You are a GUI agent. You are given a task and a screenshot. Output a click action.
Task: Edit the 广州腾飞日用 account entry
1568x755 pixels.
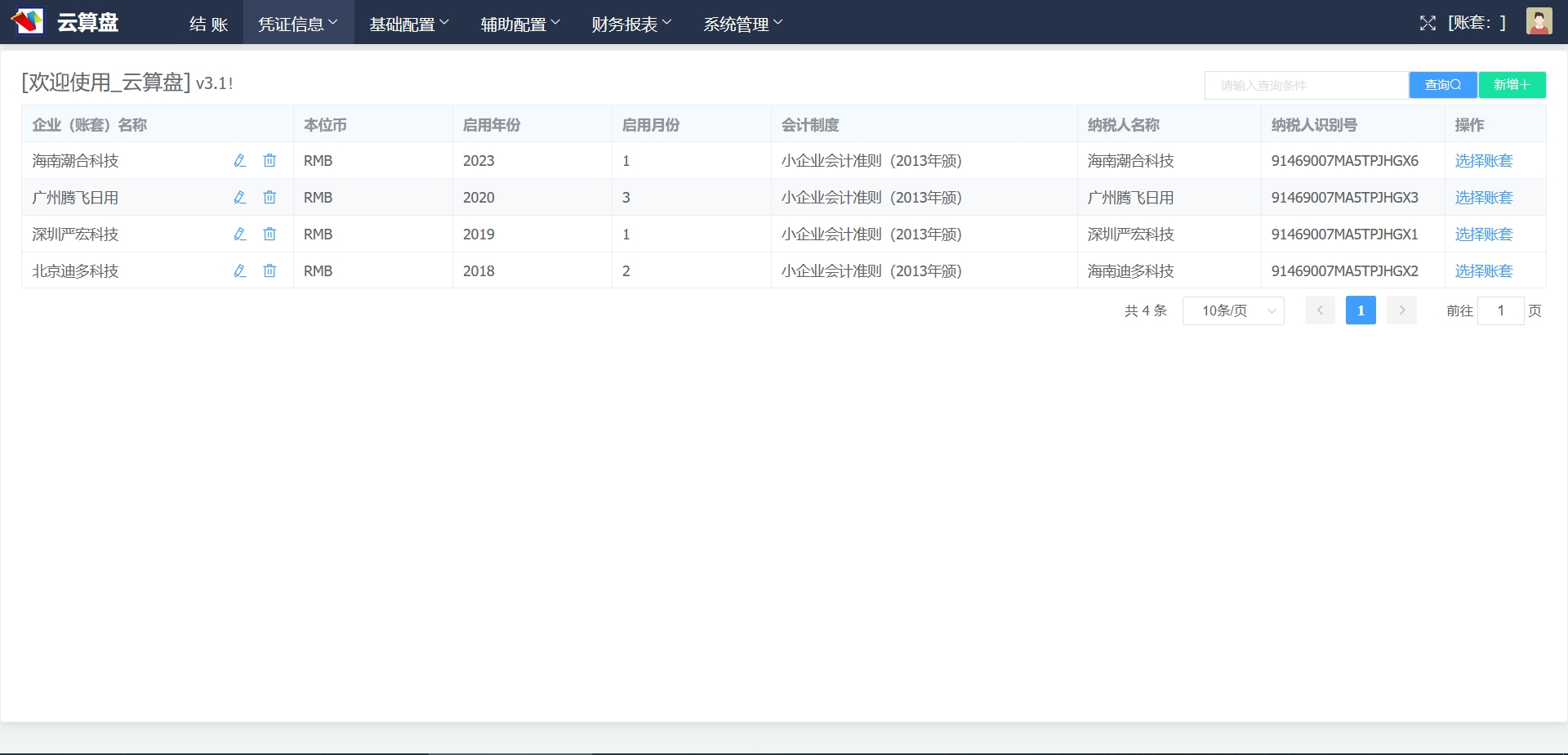coord(239,198)
